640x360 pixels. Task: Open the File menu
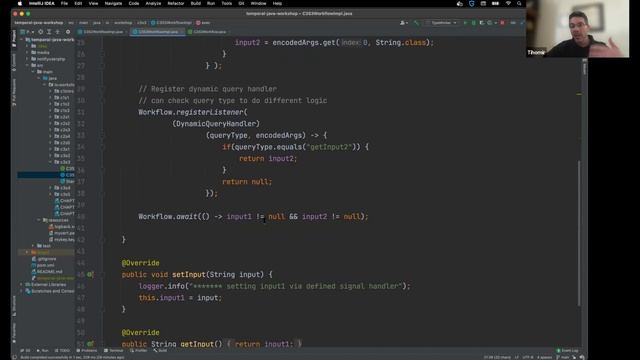(x=64, y=3)
